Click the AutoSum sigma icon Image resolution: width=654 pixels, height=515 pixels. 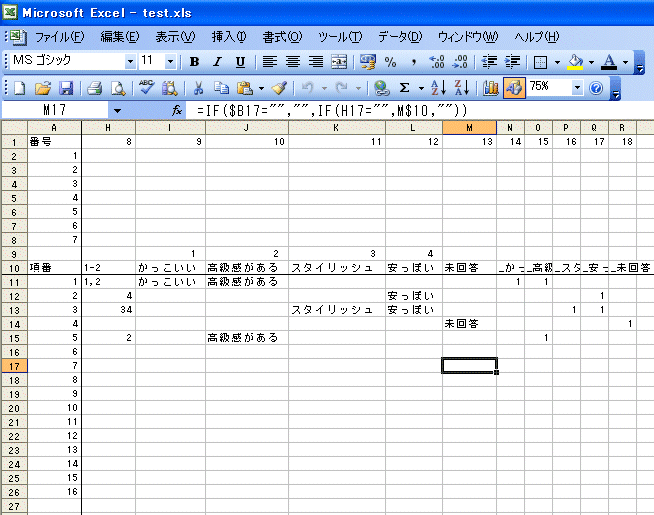[405, 88]
